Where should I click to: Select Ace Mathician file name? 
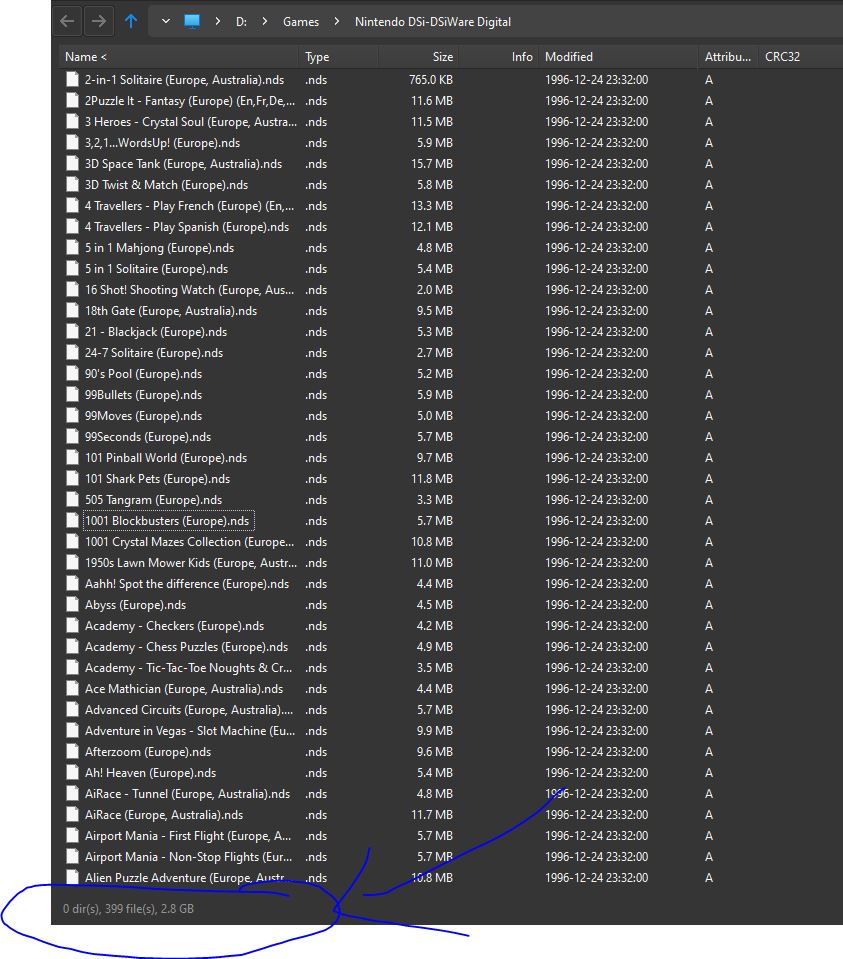coord(184,689)
